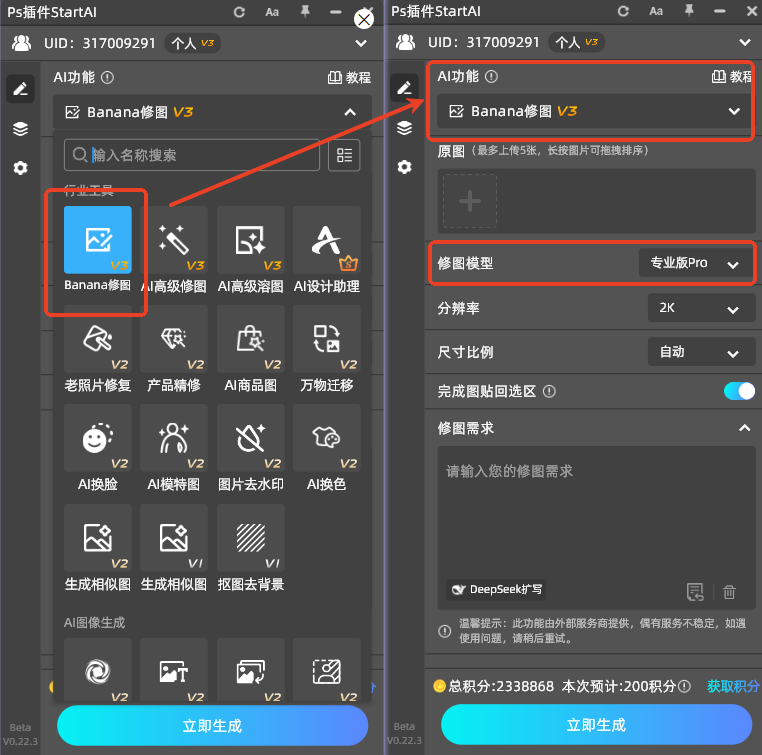Select 图片去水印 tool
This screenshot has height=755, width=762.
251,438
